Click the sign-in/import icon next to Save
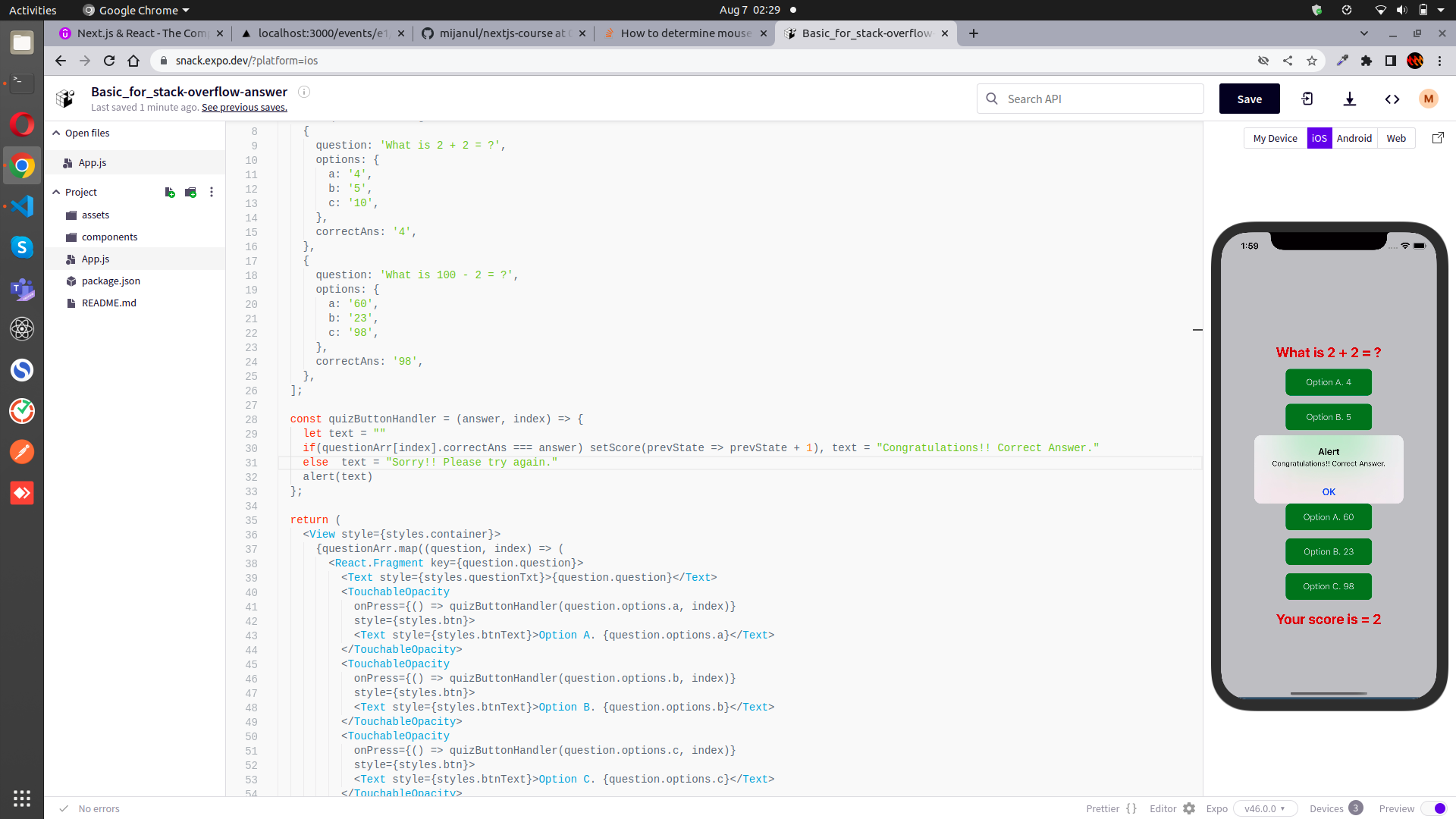 click(1307, 99)
